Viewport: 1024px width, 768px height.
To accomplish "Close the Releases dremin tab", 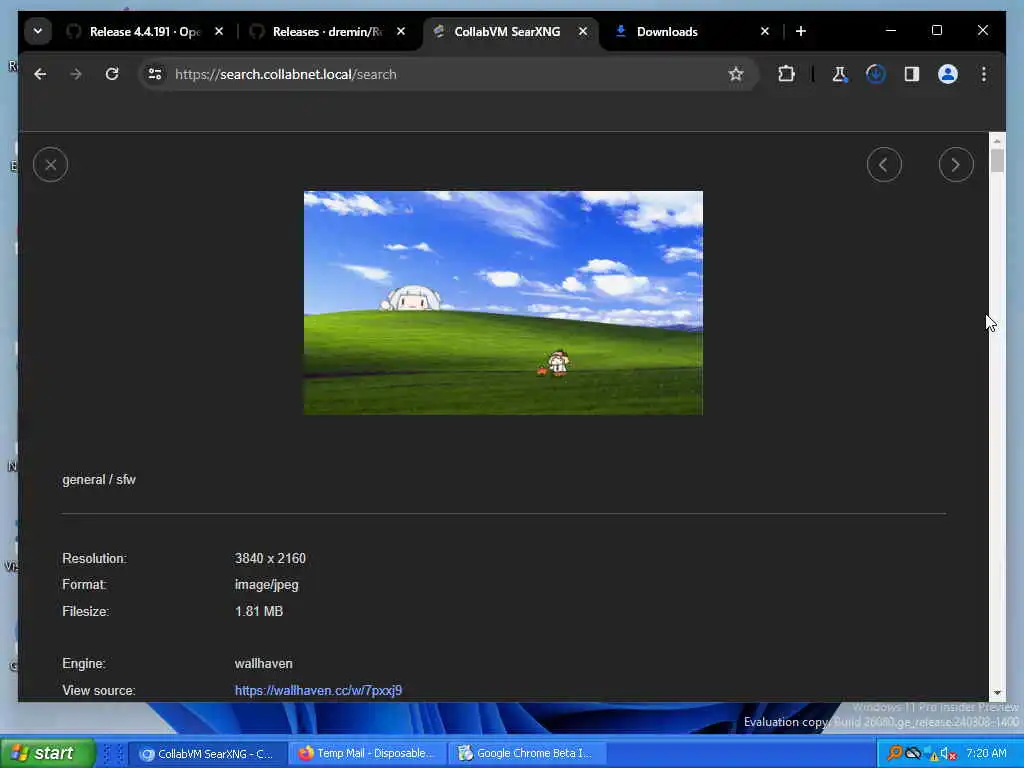I will 401,31.
